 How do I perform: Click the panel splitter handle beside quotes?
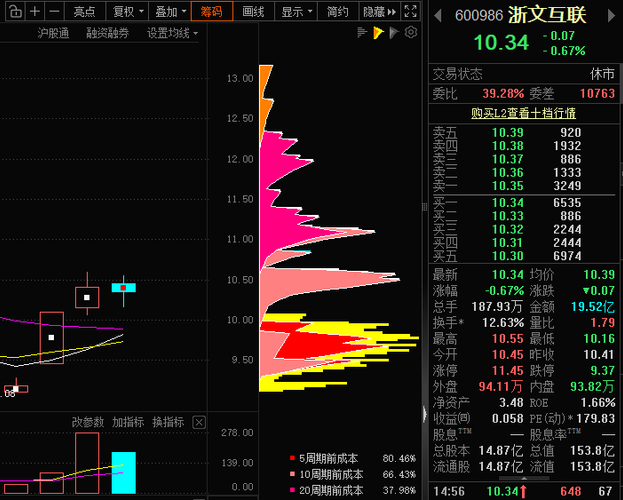click(x=424, y=207)
